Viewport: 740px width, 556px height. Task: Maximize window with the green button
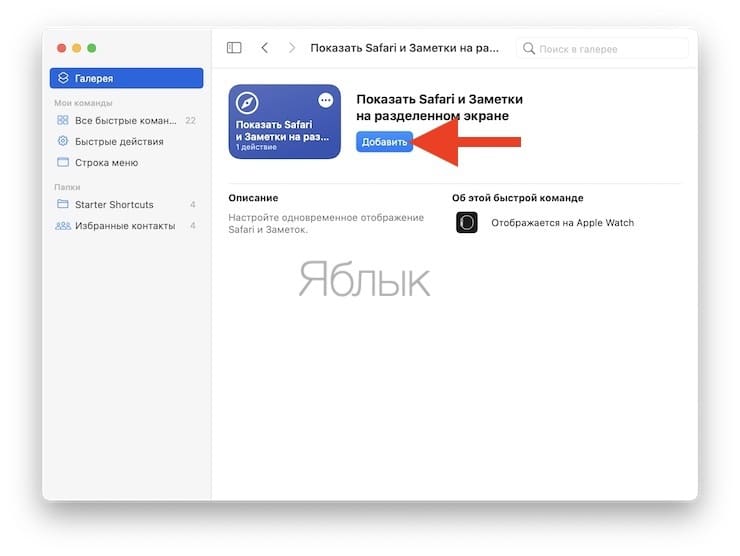point(92,48)
